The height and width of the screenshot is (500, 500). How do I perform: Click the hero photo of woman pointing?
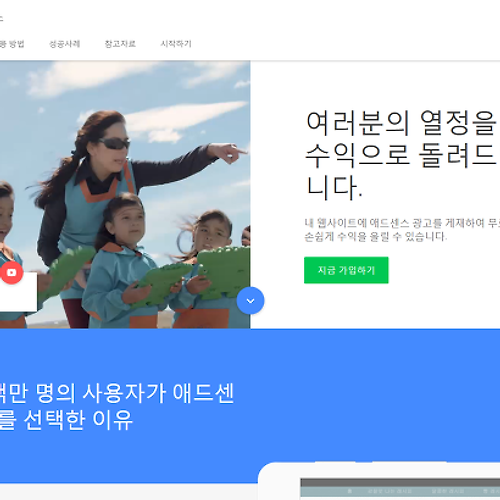pos(125,194)
